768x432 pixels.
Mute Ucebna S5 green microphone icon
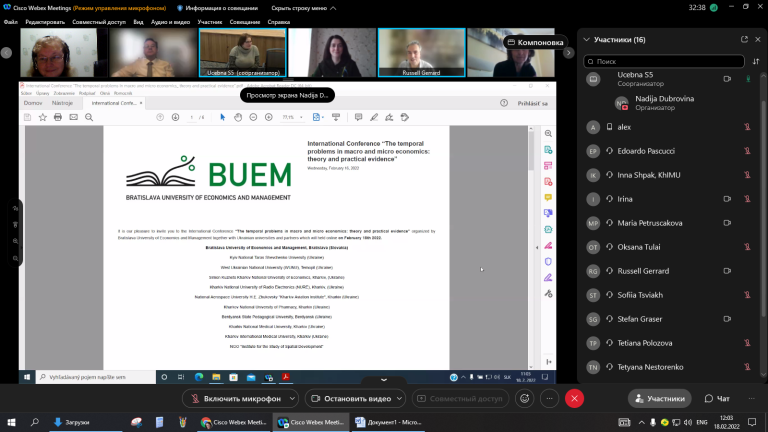[x=747, y=79]
